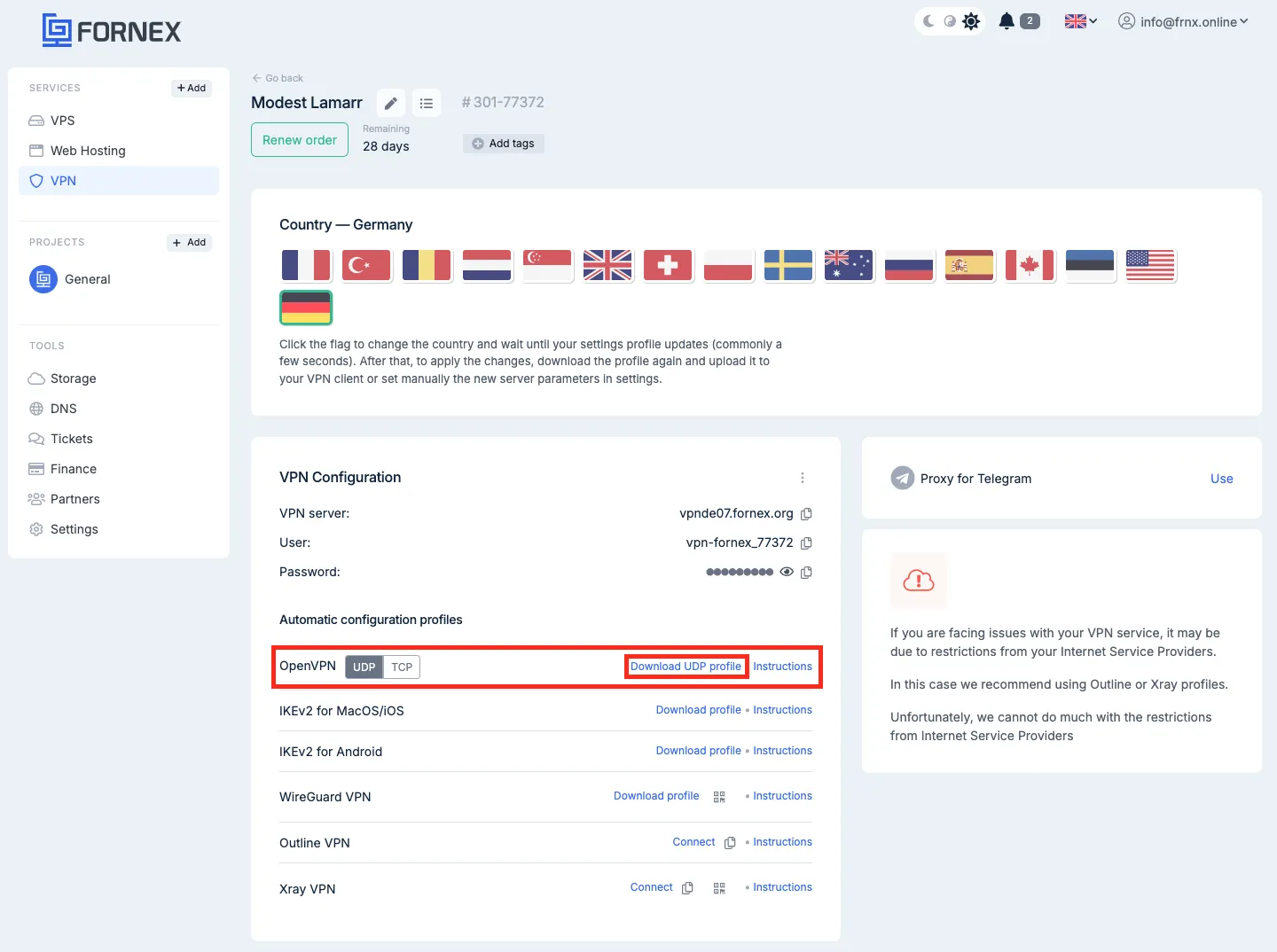
Task: Show Xray VPN QR code
Action: [719, 888]
